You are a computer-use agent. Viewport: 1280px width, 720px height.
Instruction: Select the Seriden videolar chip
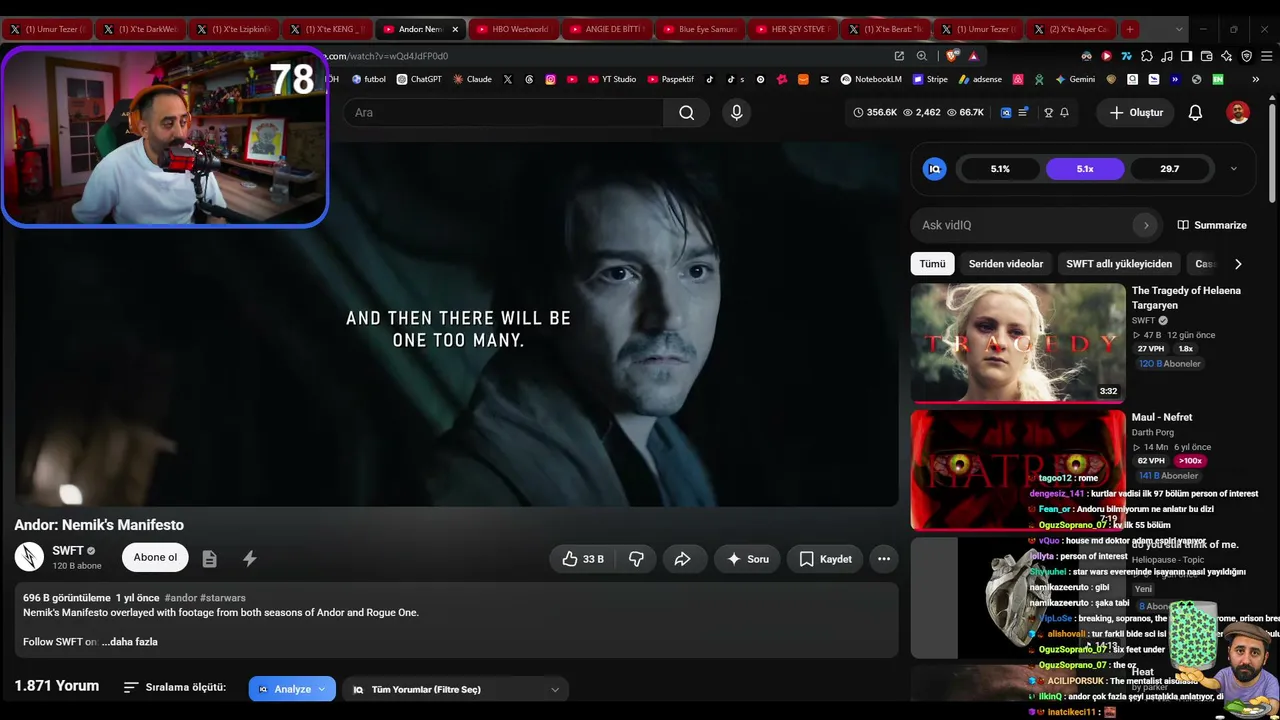pos(1006,264)
